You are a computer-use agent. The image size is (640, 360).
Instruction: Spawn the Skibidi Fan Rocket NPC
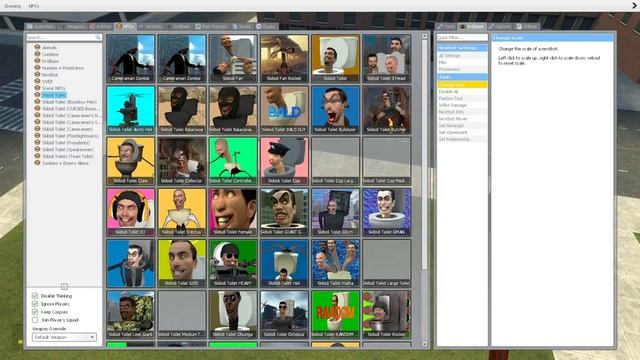(x=284, y=58)
